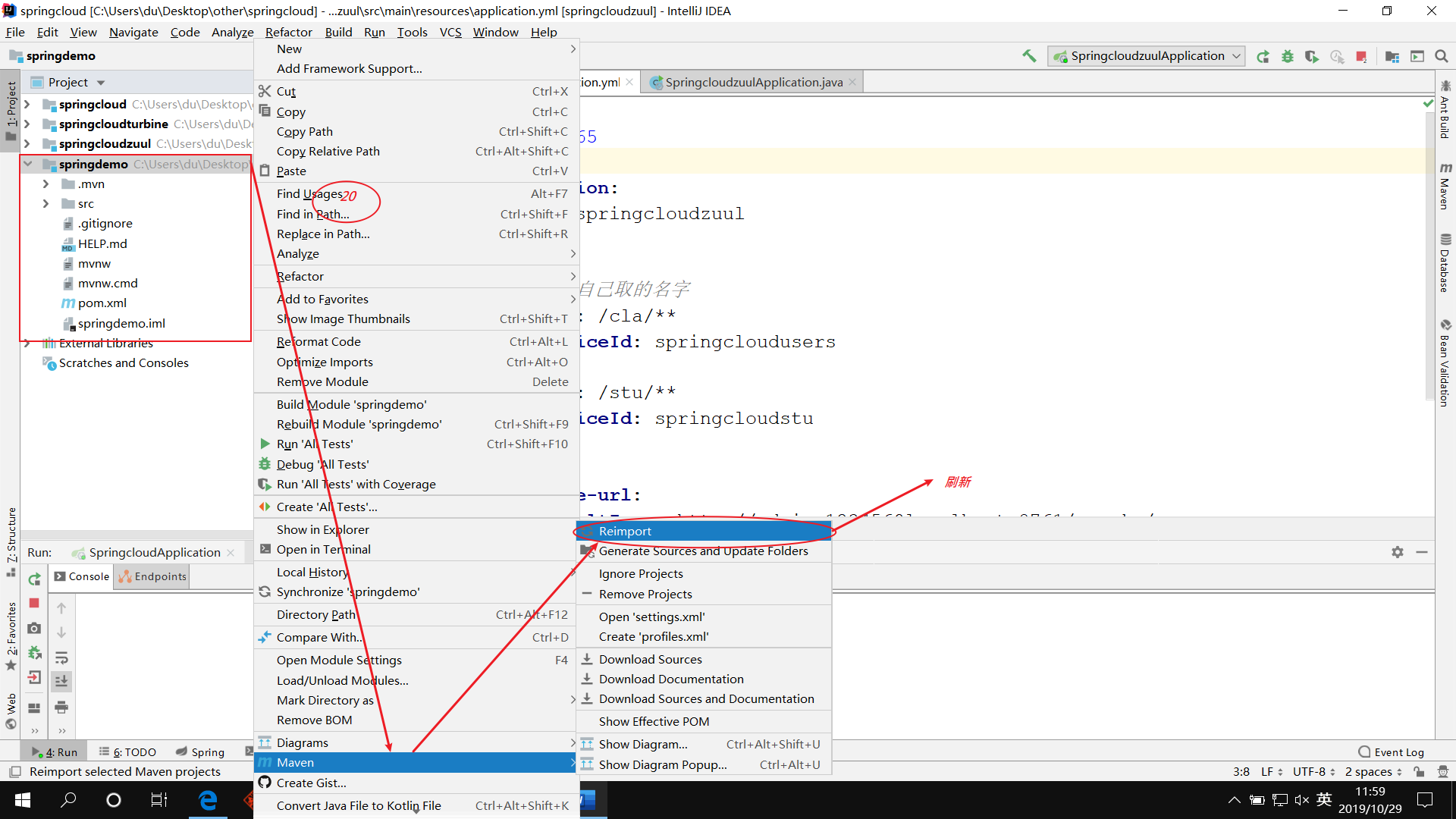Image resolution: width=1456 pixels, height=819 pixels.
Task: Open Microsoft Edge from the taskbar
Action: click(x=207, y=800)
